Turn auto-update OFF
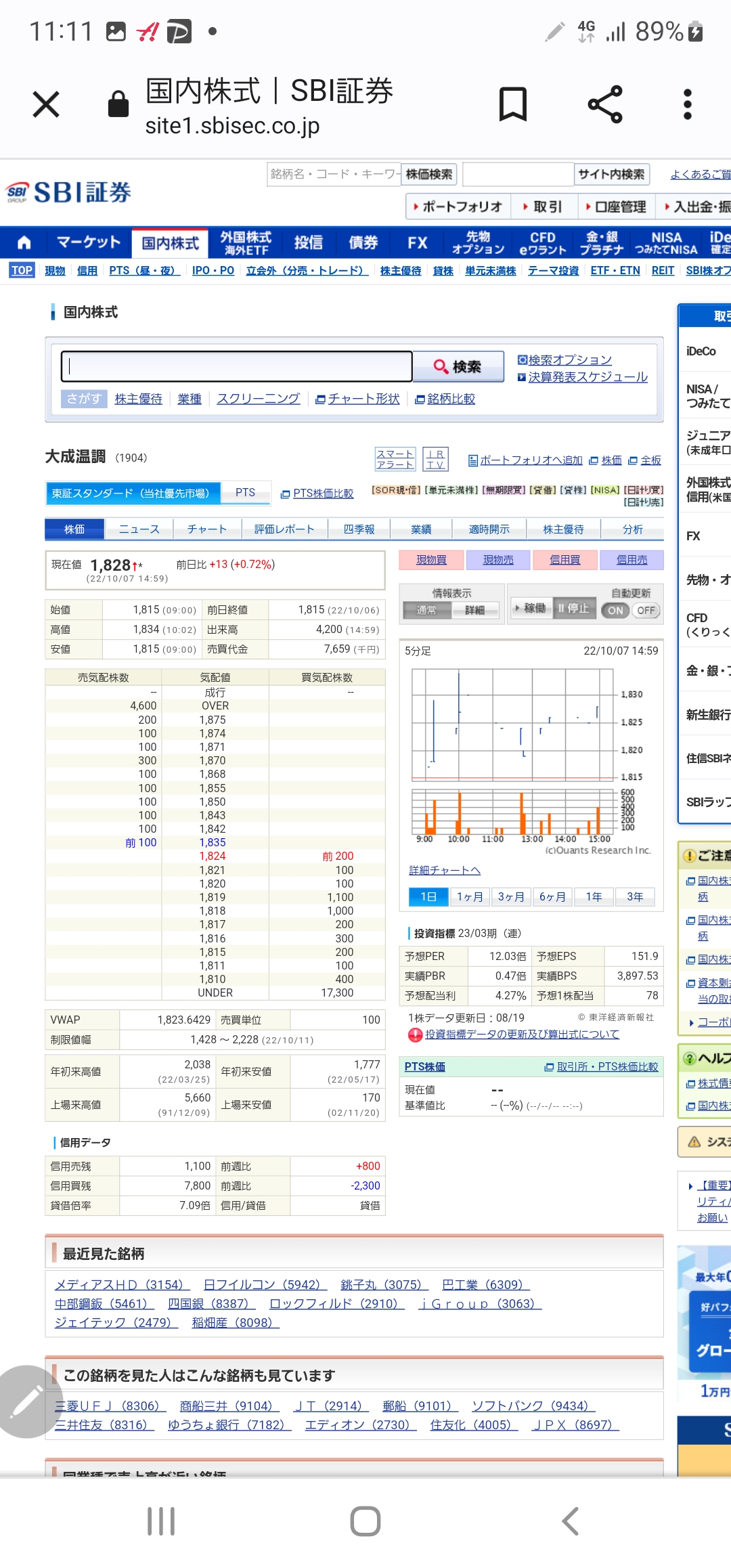Image resolution: width=731 pixels, height=1568 pixels. (646, 610)
